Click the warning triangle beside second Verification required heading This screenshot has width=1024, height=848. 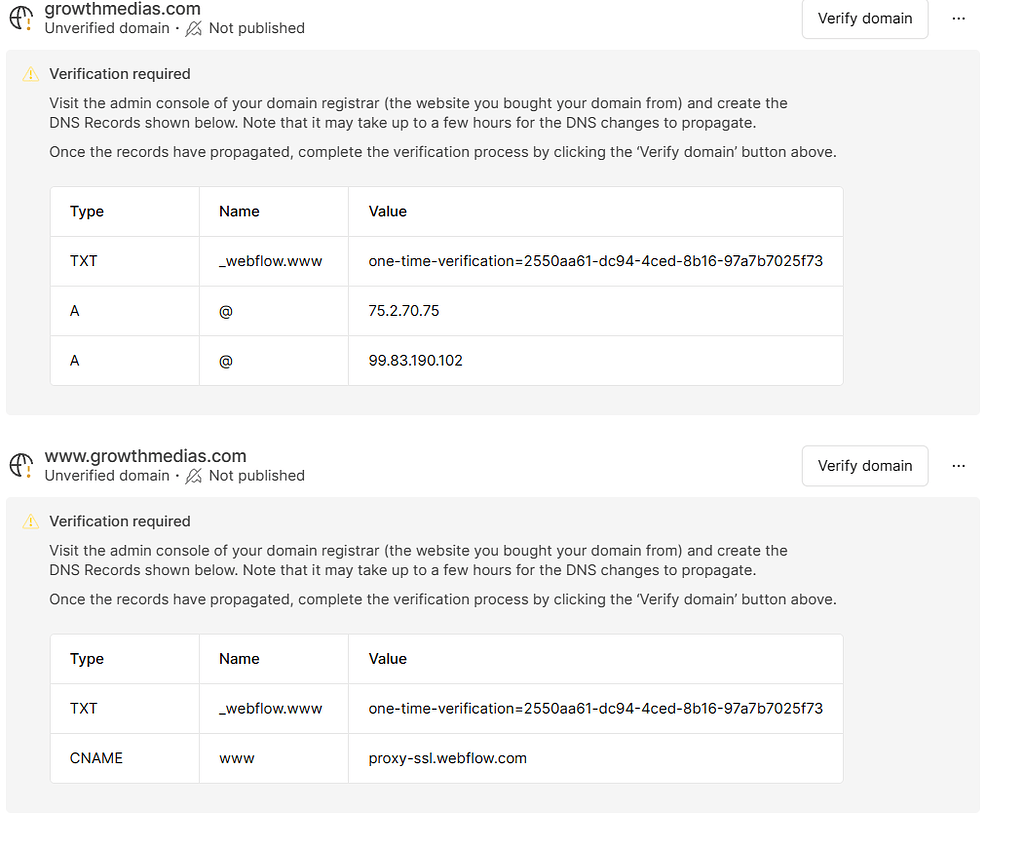point(29,521)
